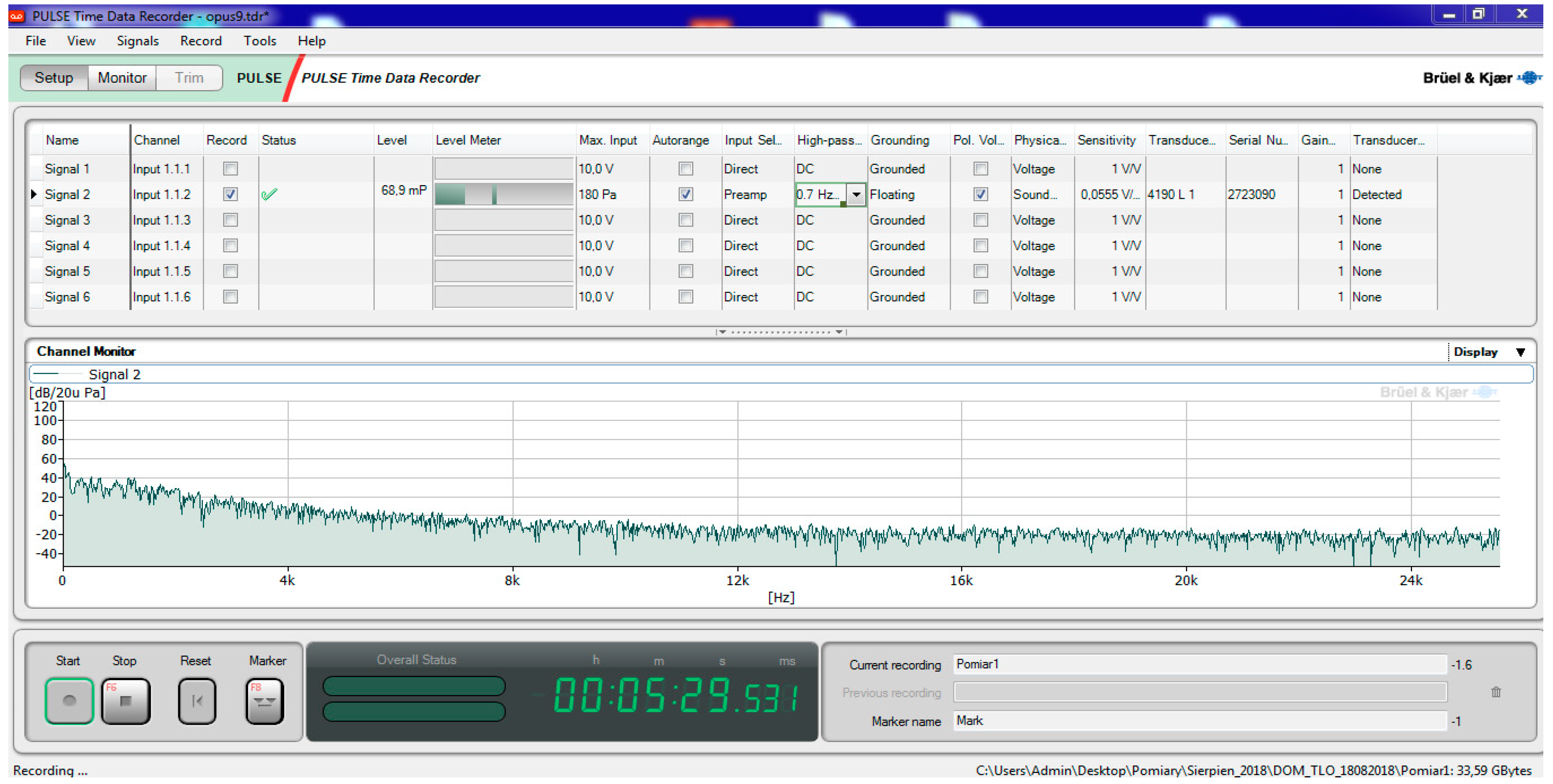Open High-pass filter dropdown for Signal 2
This screenshot has width=1553, height=784.
856,195
